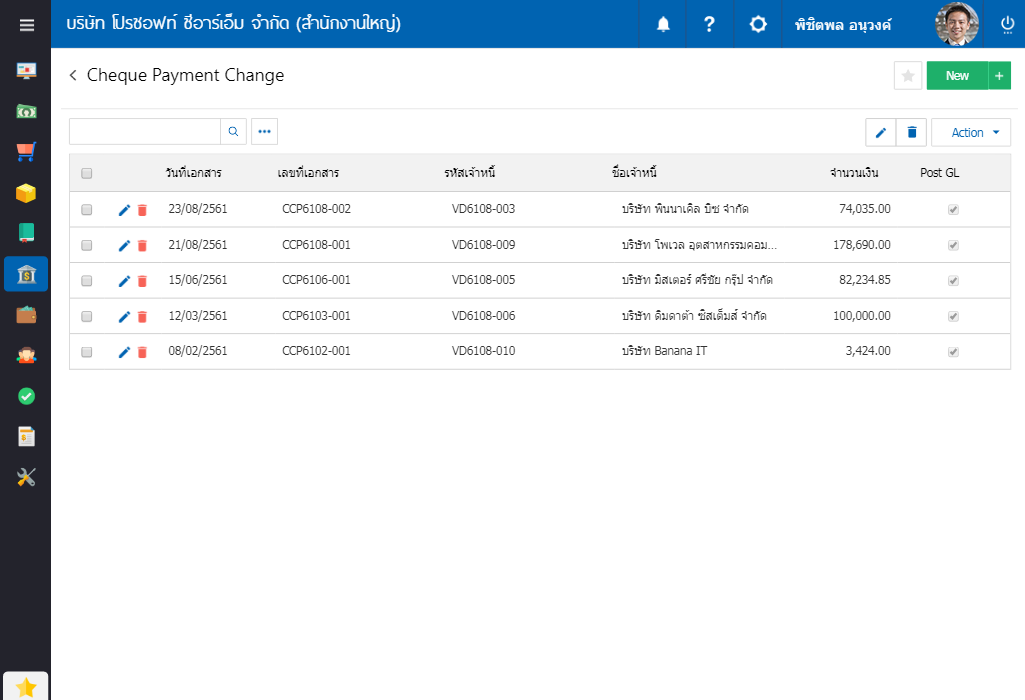The image size is (1025, 700).
Task: Click the search magnifier button
Action: (x=233, y=131)
